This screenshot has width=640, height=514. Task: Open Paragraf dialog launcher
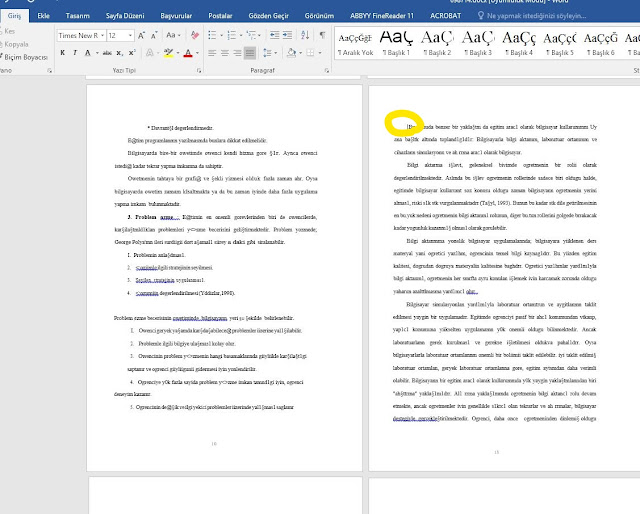(x=327, y=71)
